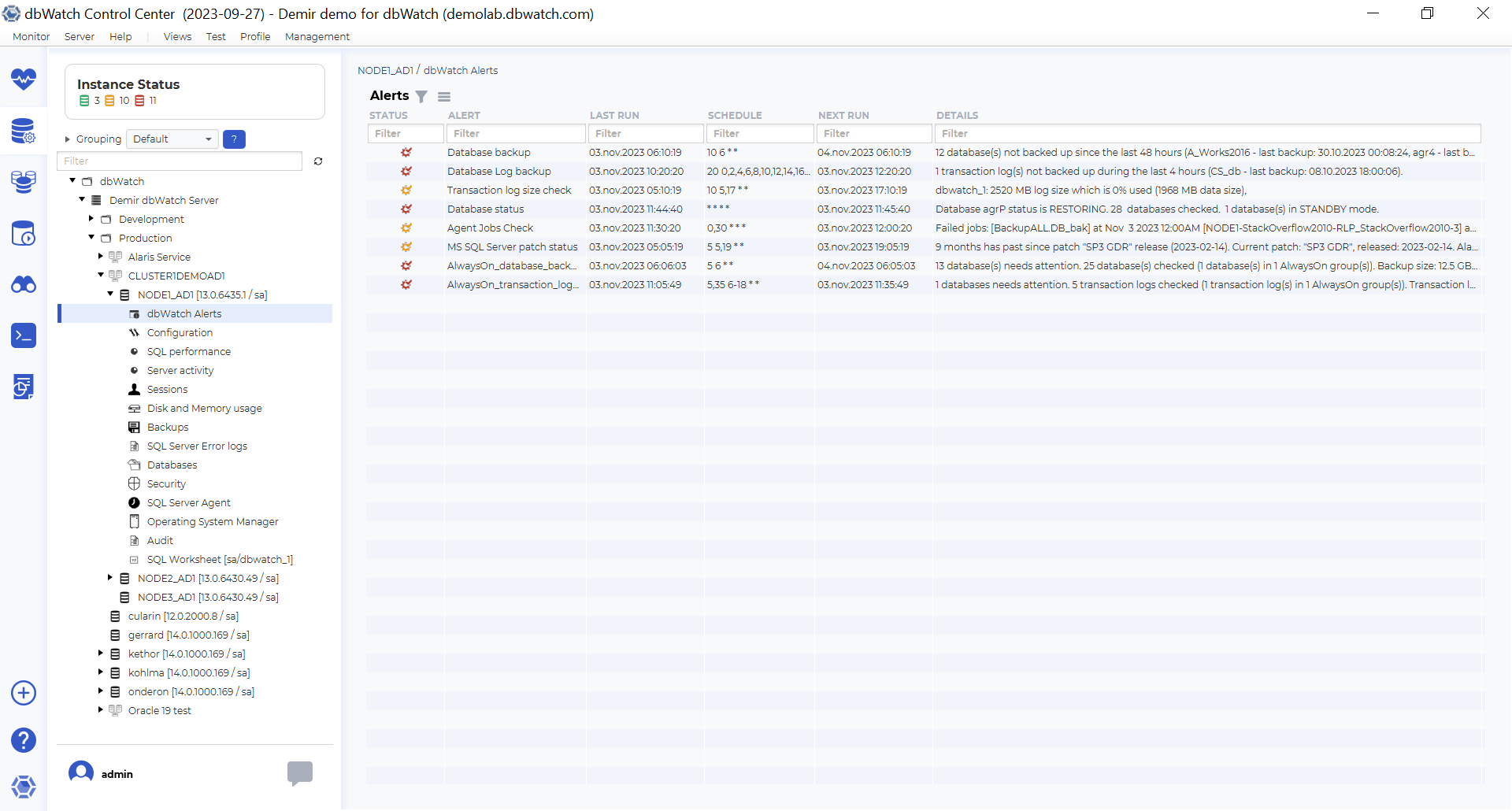Image resolution: width=1512 pixels, height=811 pixels.
Task: Click the Agent Jobs Check status icon
Action: tap(406, 228)
